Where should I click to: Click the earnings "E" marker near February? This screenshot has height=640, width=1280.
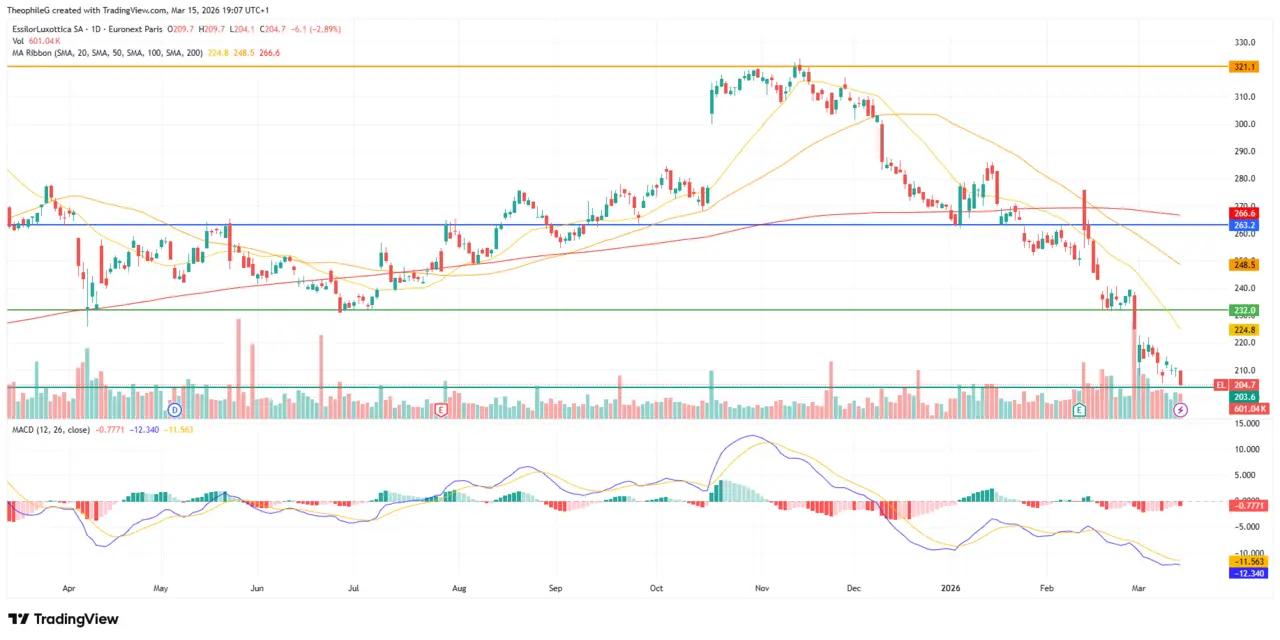(x=1079, y=410)
